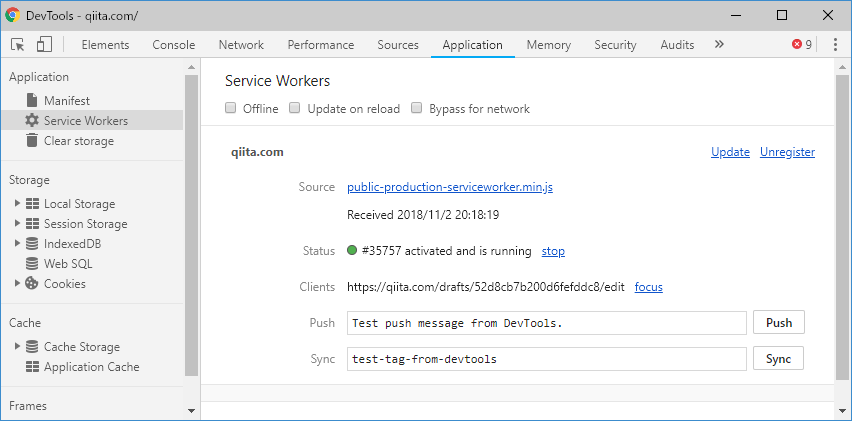This screenshot has width=852, height=421.
Task: Check the Update on reload option
Action: [295, 109]
